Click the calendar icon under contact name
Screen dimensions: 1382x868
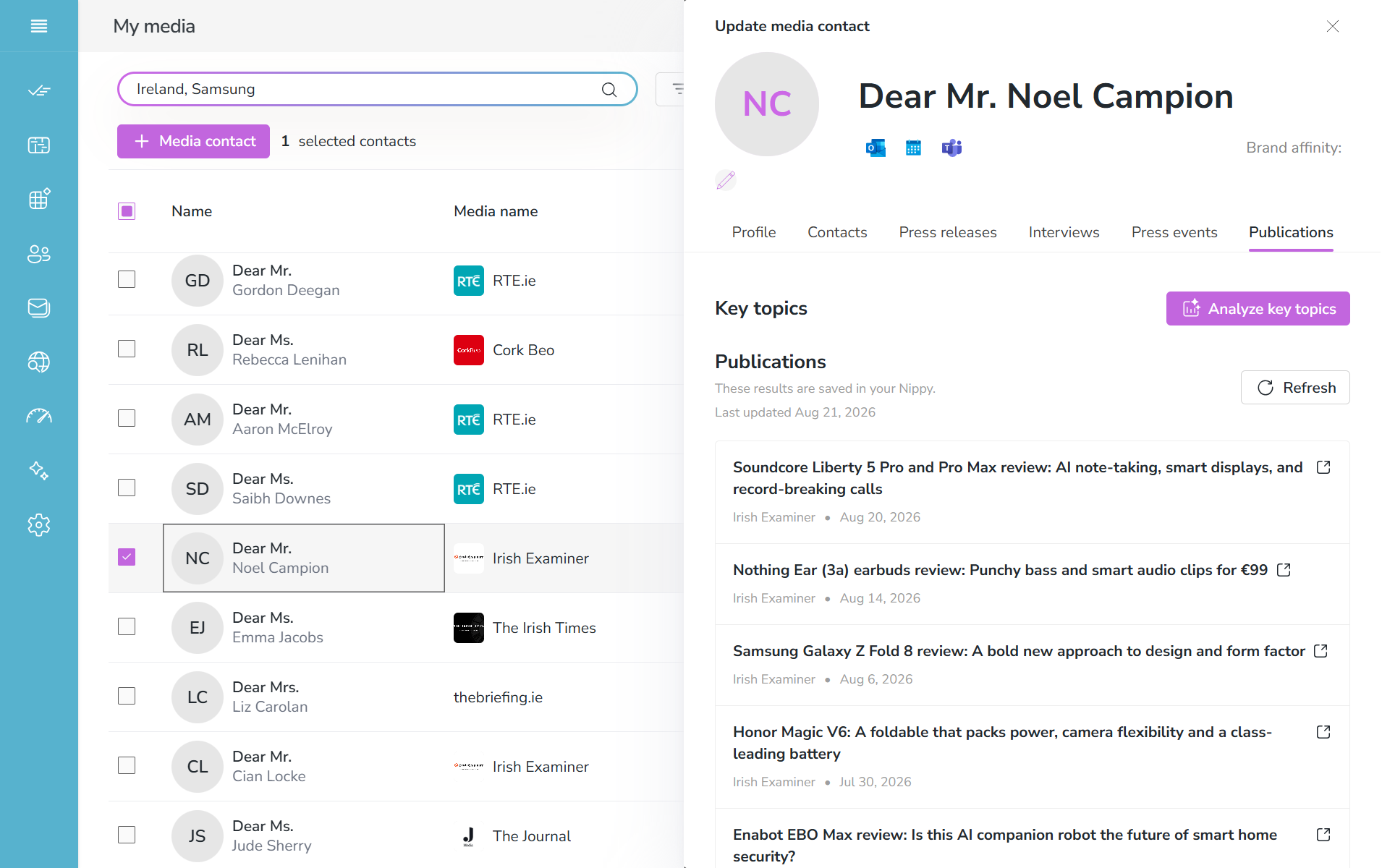tap(913, 148)
